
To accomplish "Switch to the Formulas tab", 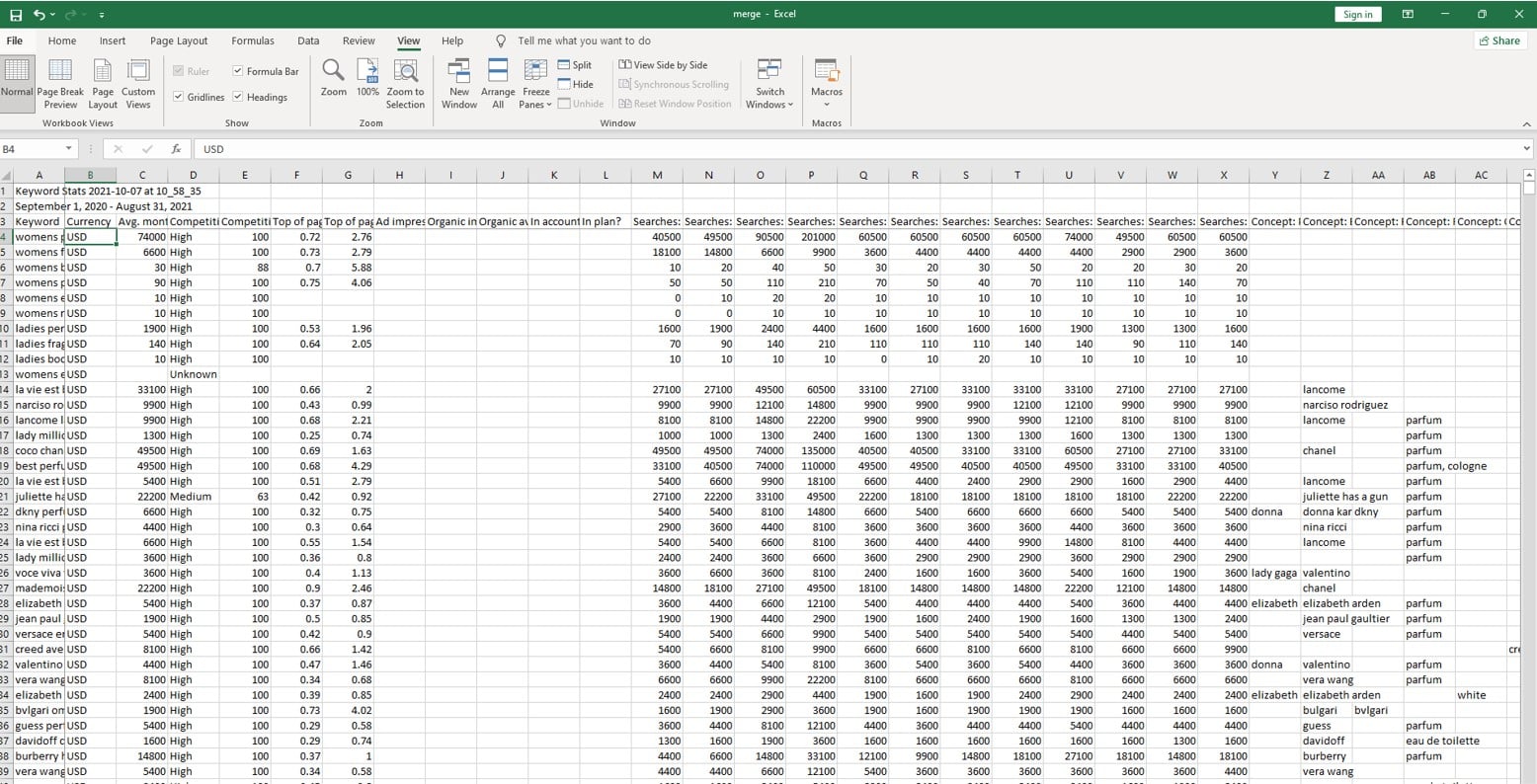I will [x=253, y=40].
